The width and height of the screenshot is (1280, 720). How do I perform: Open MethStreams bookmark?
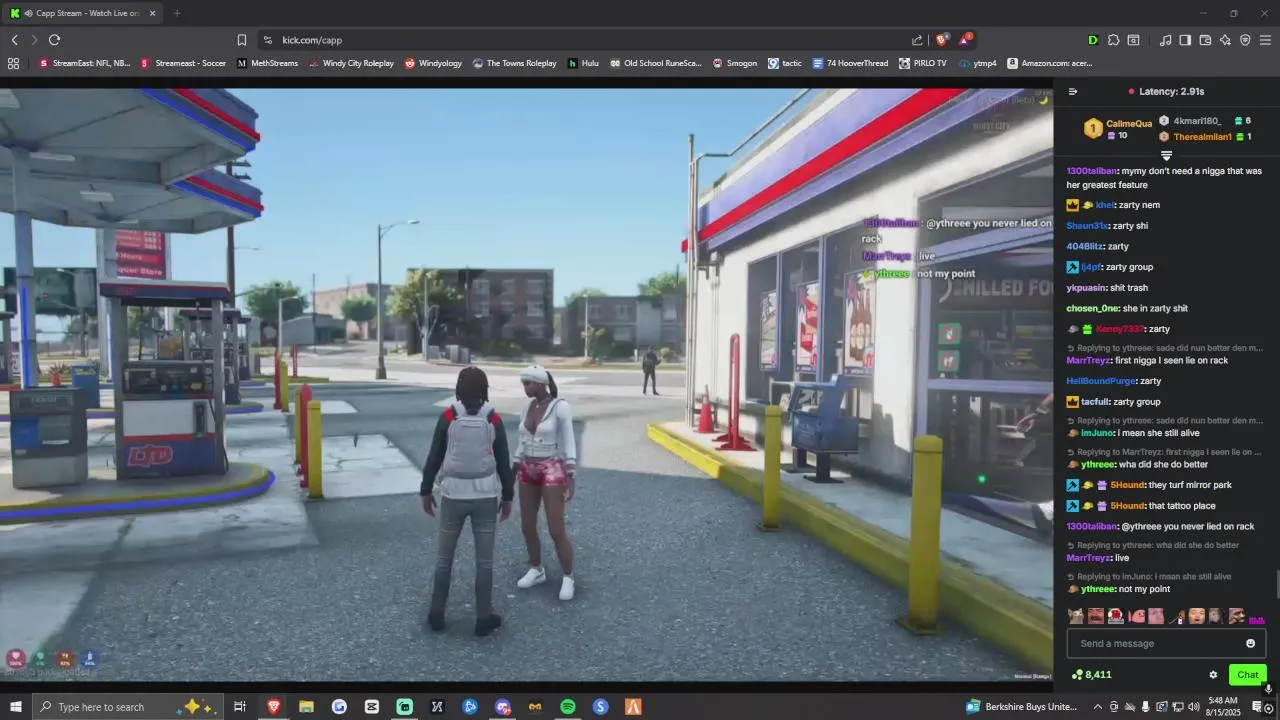[267, 63]
